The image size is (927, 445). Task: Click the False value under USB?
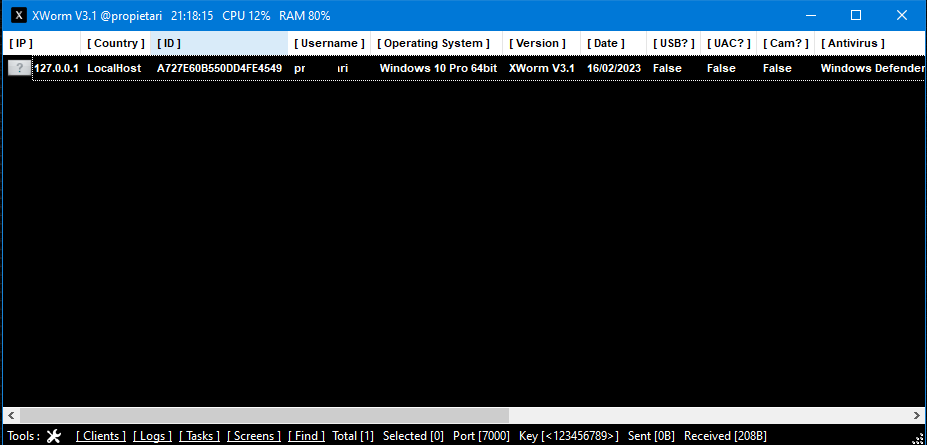pos(667,69)
